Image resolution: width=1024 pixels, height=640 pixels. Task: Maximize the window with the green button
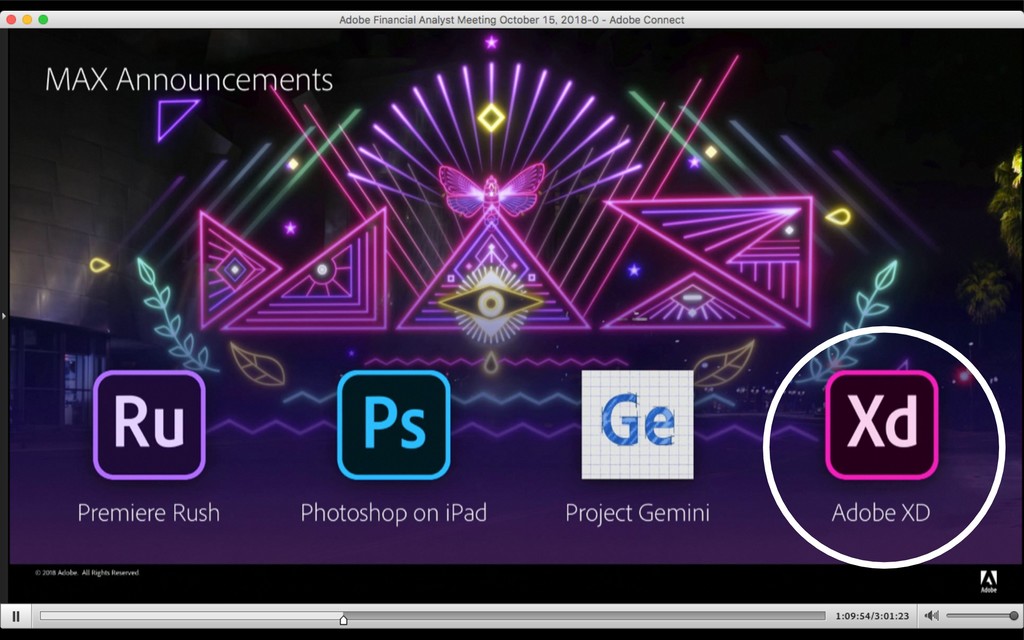[x=43, y=20]
